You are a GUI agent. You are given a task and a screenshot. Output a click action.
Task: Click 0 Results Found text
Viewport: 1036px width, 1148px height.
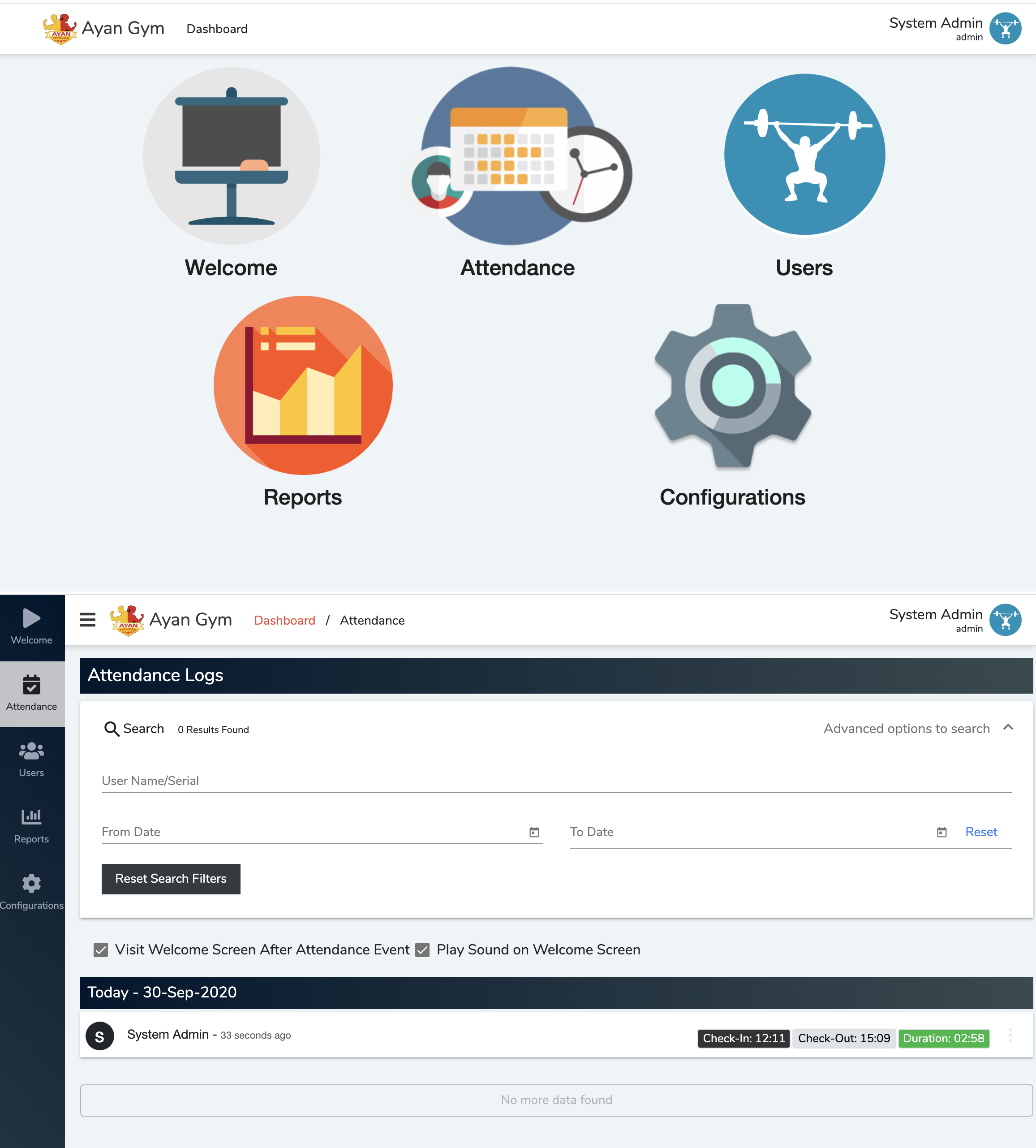pos(213,729)
